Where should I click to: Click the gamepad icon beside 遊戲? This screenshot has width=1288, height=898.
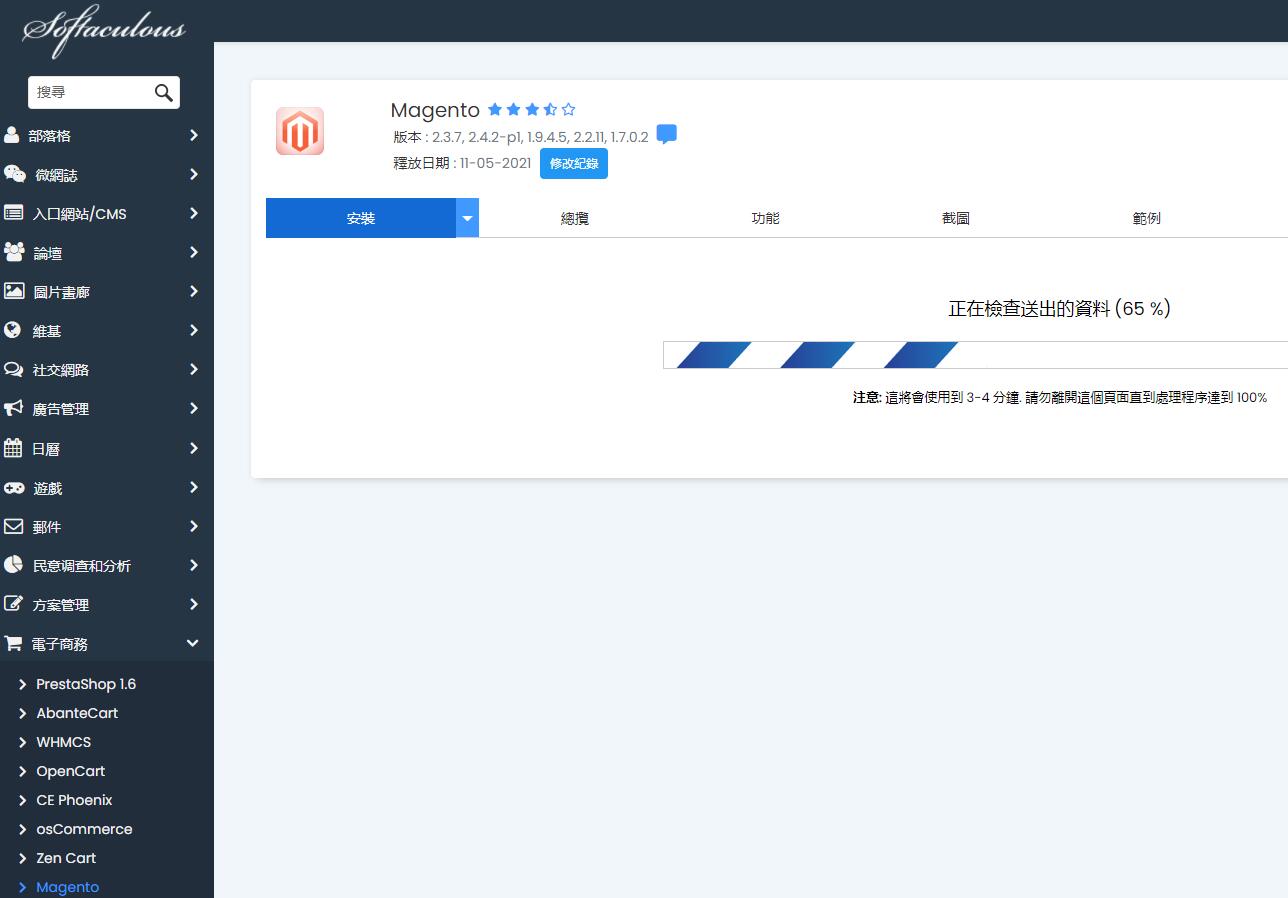pyautogui.click(x=14, y=487)
